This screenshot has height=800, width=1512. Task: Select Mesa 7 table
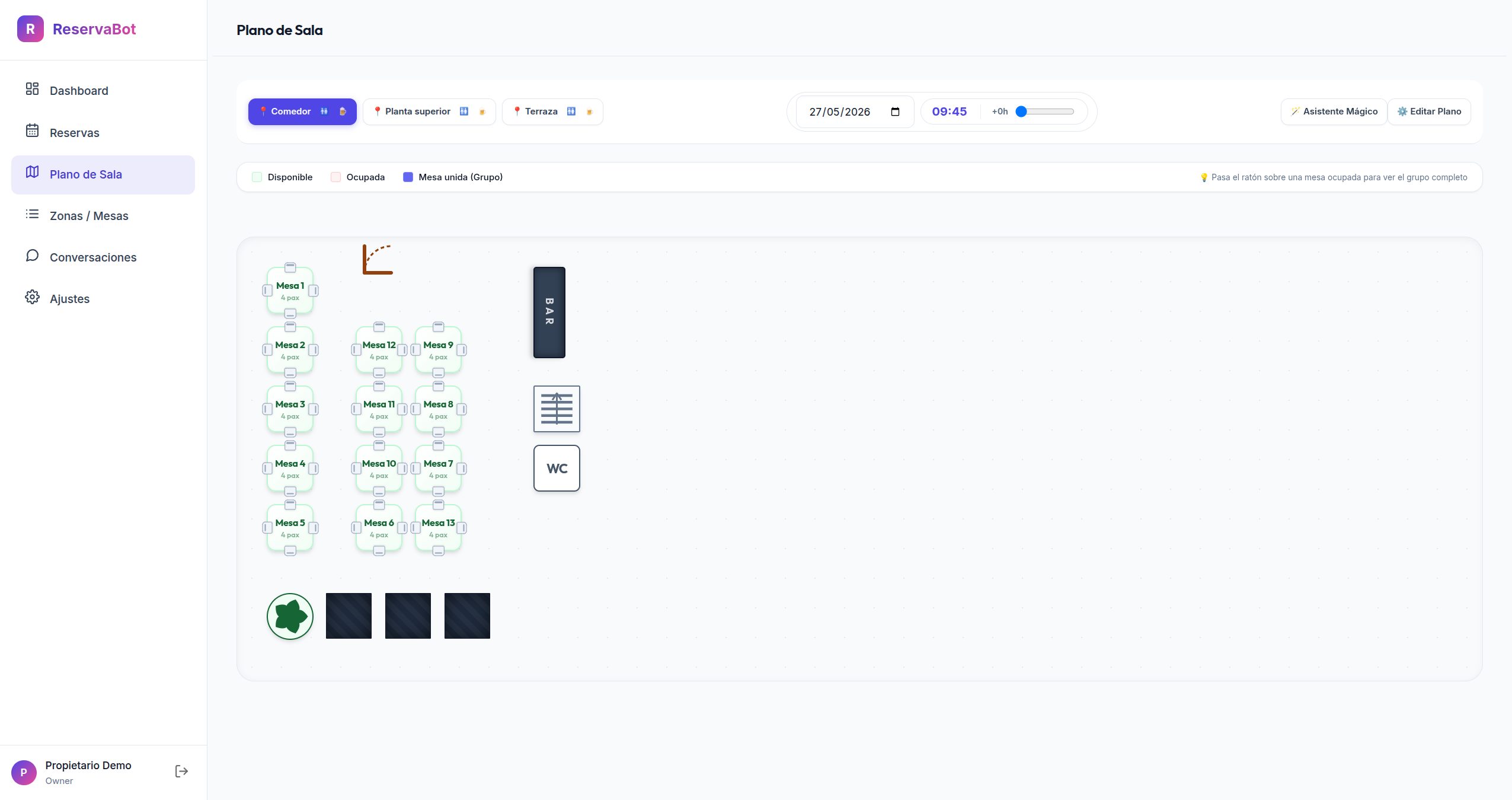[438, 468]
